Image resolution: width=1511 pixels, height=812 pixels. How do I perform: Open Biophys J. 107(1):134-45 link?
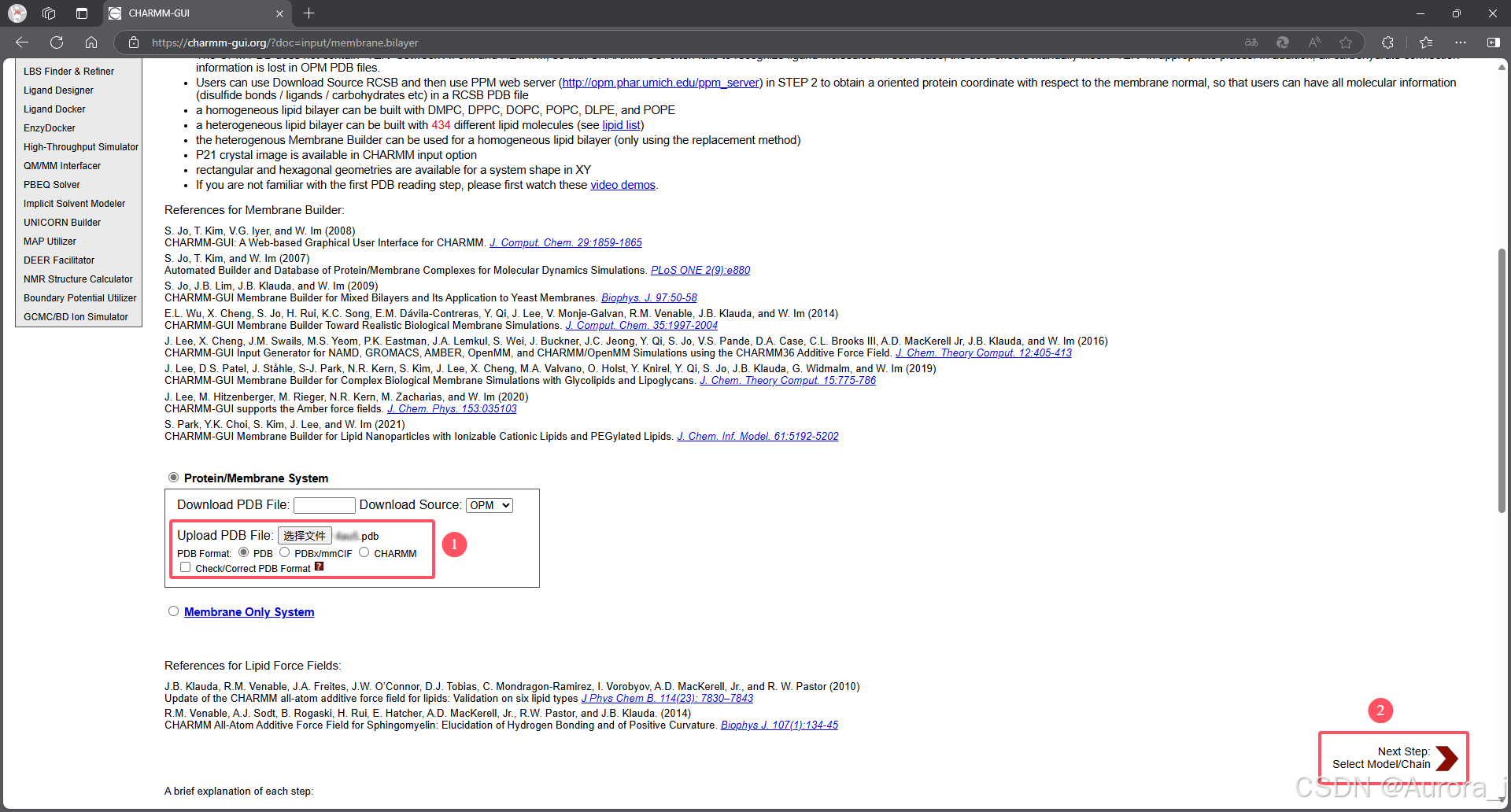[779, 725]
